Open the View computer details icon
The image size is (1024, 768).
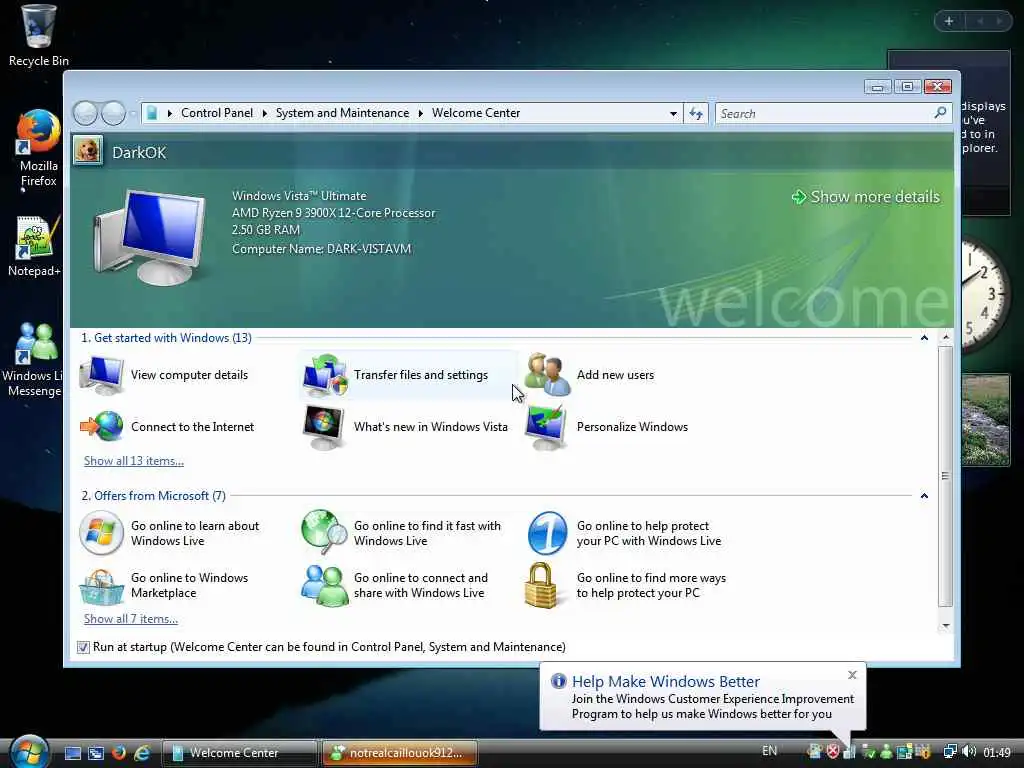tap(101, 375)
